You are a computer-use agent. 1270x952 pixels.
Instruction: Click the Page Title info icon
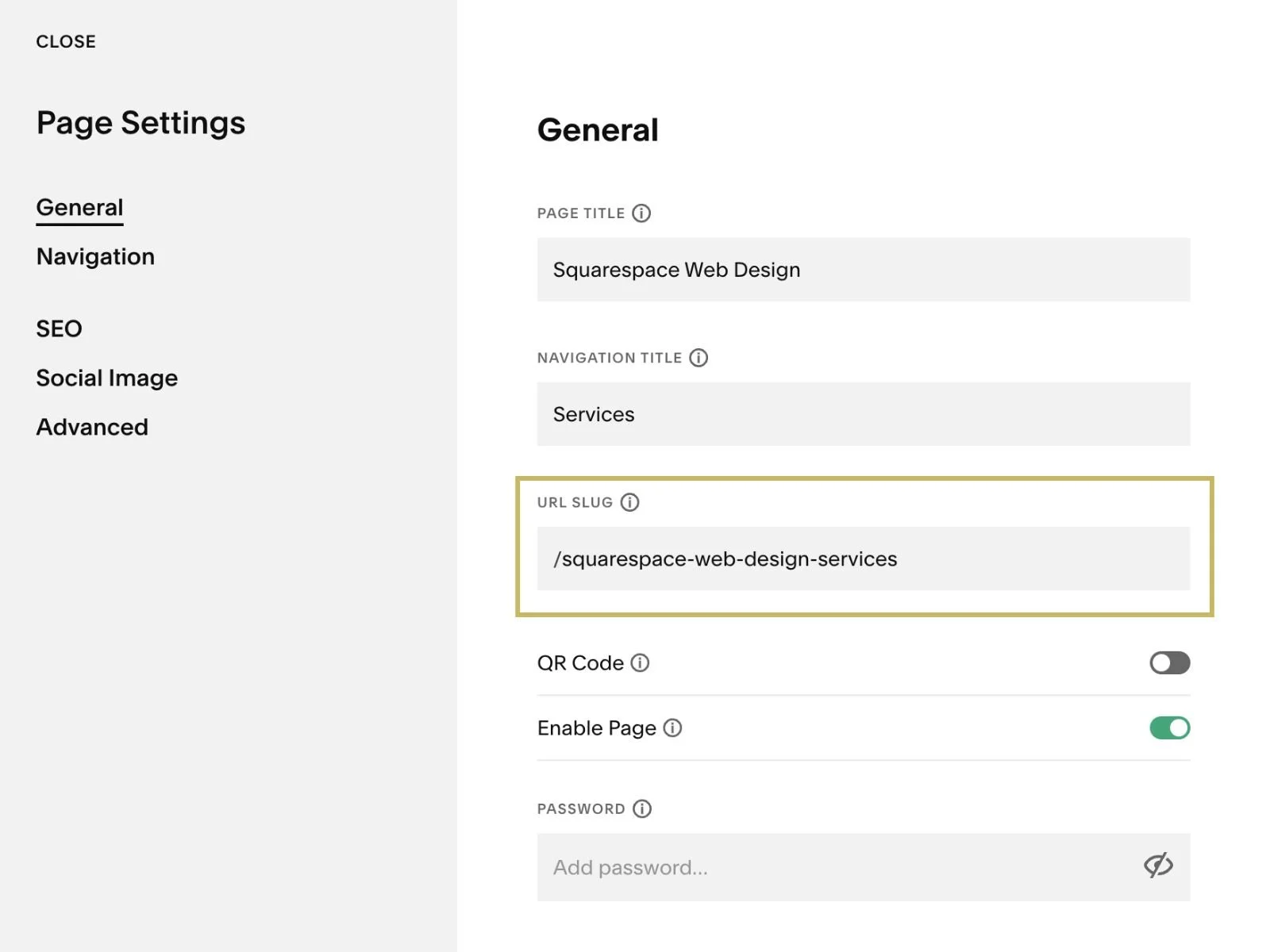641,213
